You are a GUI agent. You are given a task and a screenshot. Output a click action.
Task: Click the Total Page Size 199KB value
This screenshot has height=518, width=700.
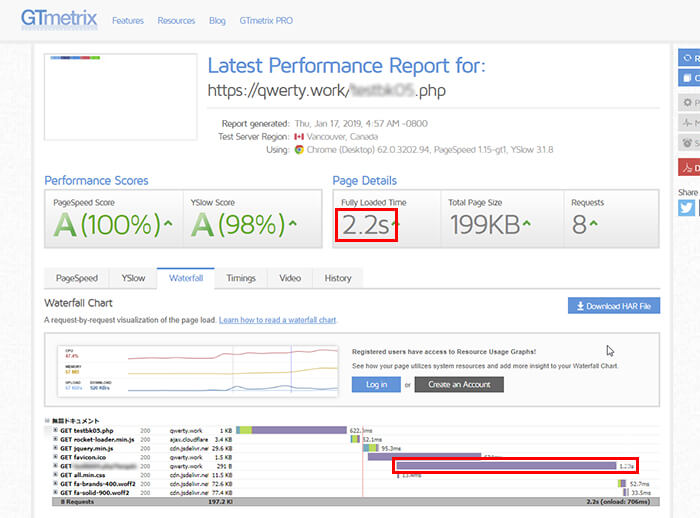pyautogui.click(x=485, y=225)
